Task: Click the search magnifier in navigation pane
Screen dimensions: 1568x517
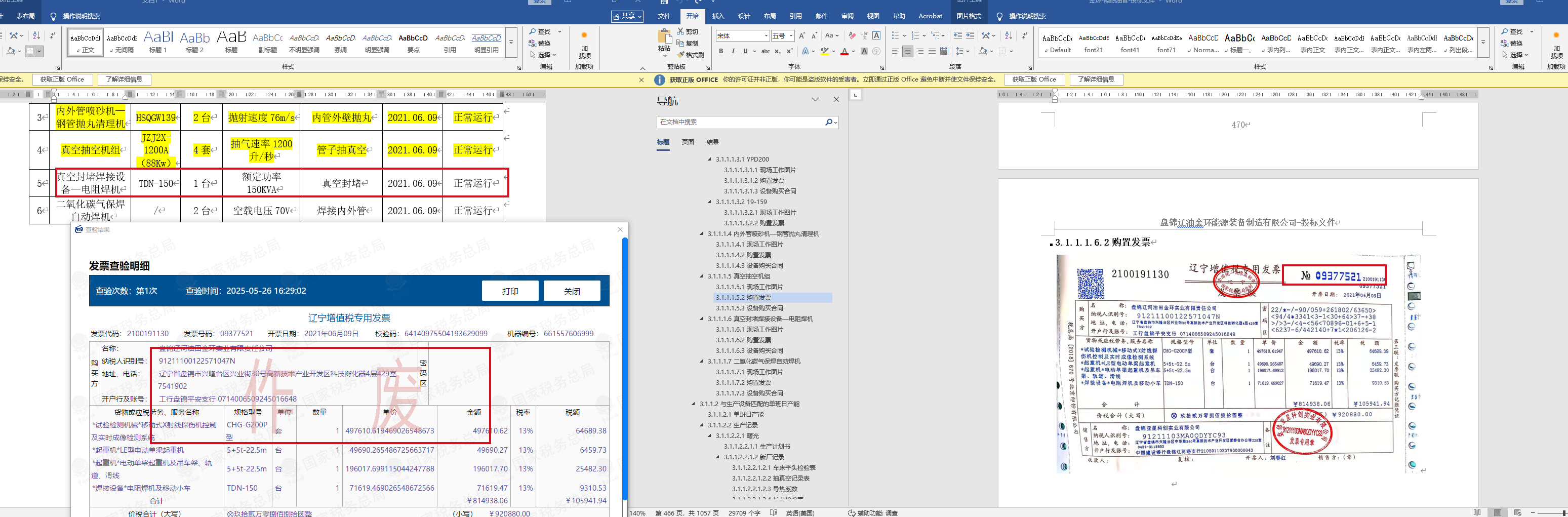Action: point(828,123)
